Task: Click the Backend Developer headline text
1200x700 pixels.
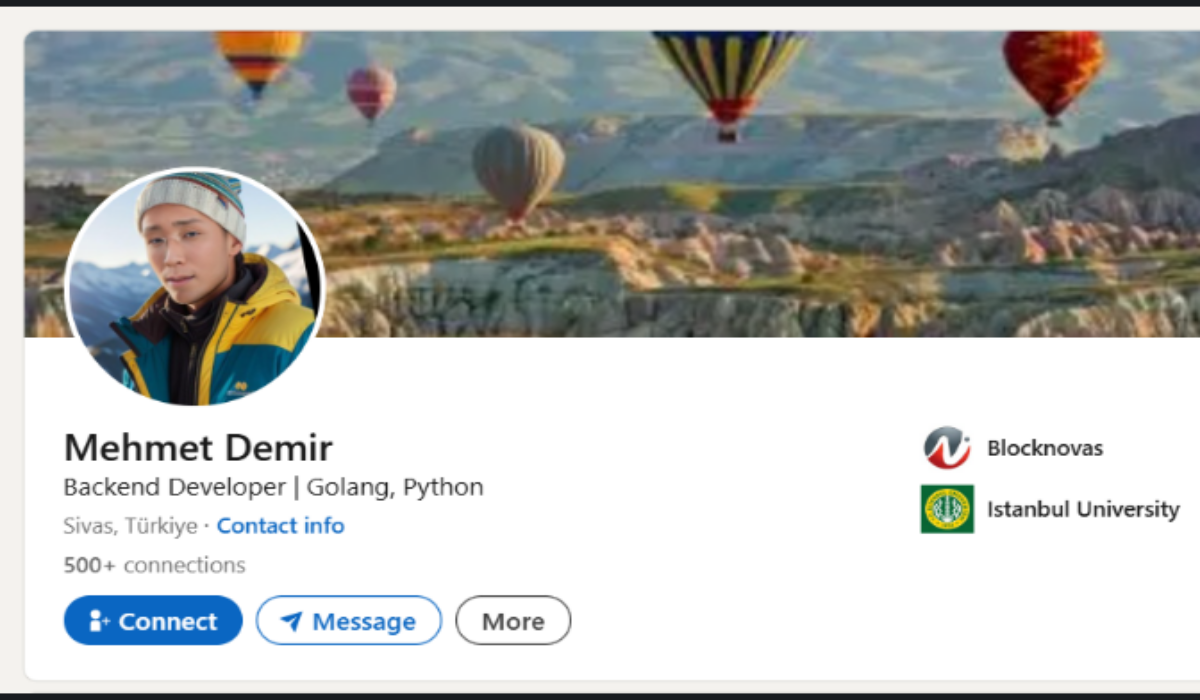Action: [273, 487]
